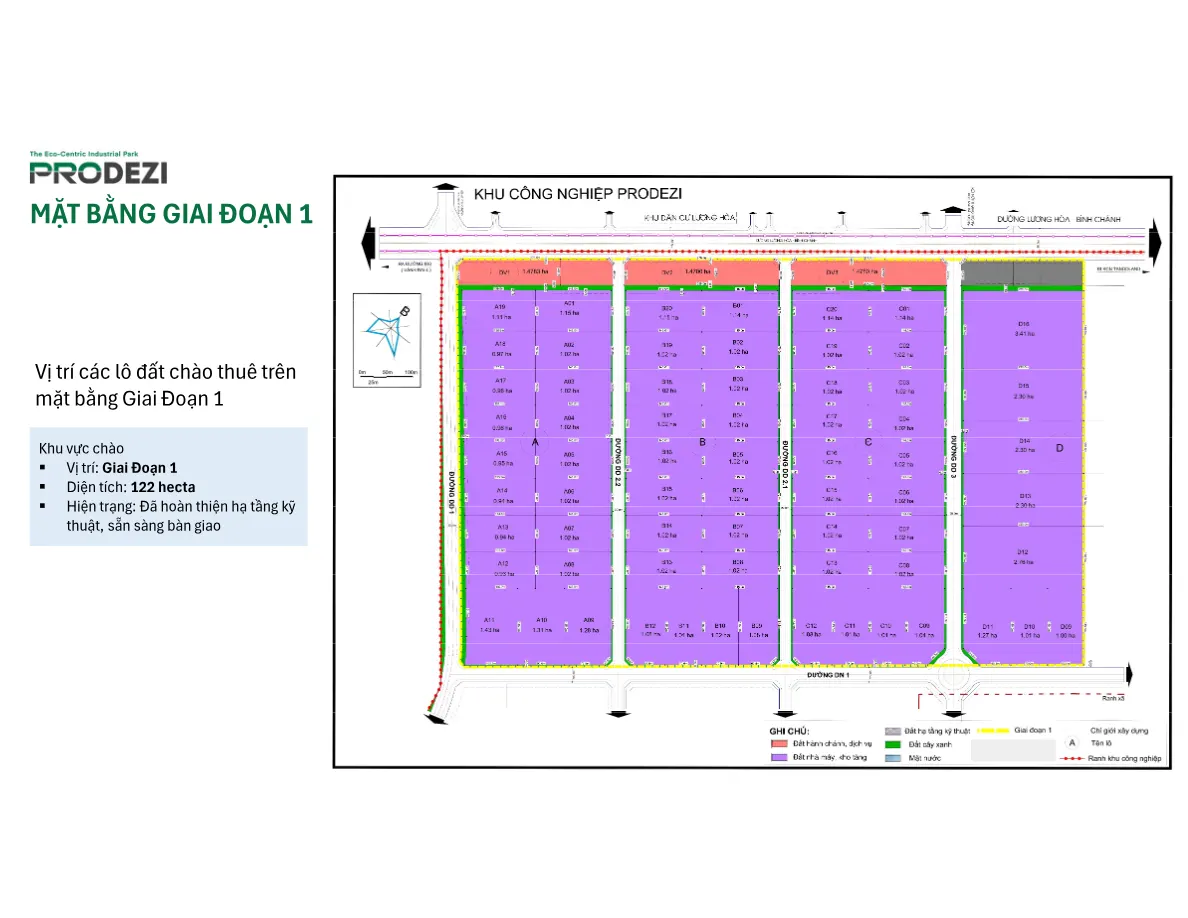This screenshot has height=918, width=1188.
Task: Click the 'Hiện trạng' bullet text
Action: (181, 516)
